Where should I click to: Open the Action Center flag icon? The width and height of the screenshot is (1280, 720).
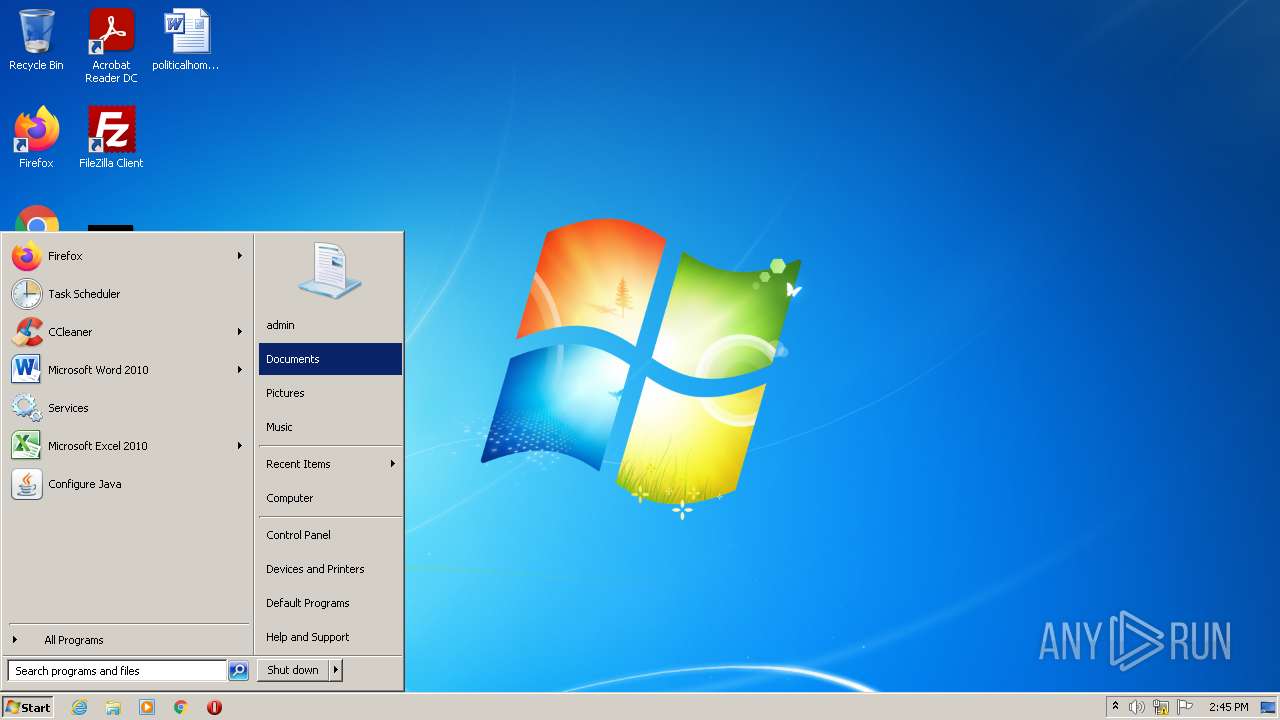tap(1185, 707)
